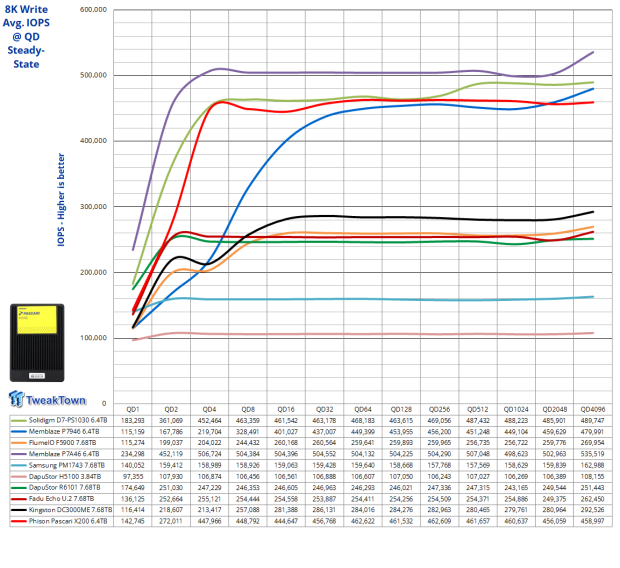Select the 'Samsung PM1743 7.68TB' legend label
The width and height of the screenshot is (620, 568).
(x=67, y=465)
